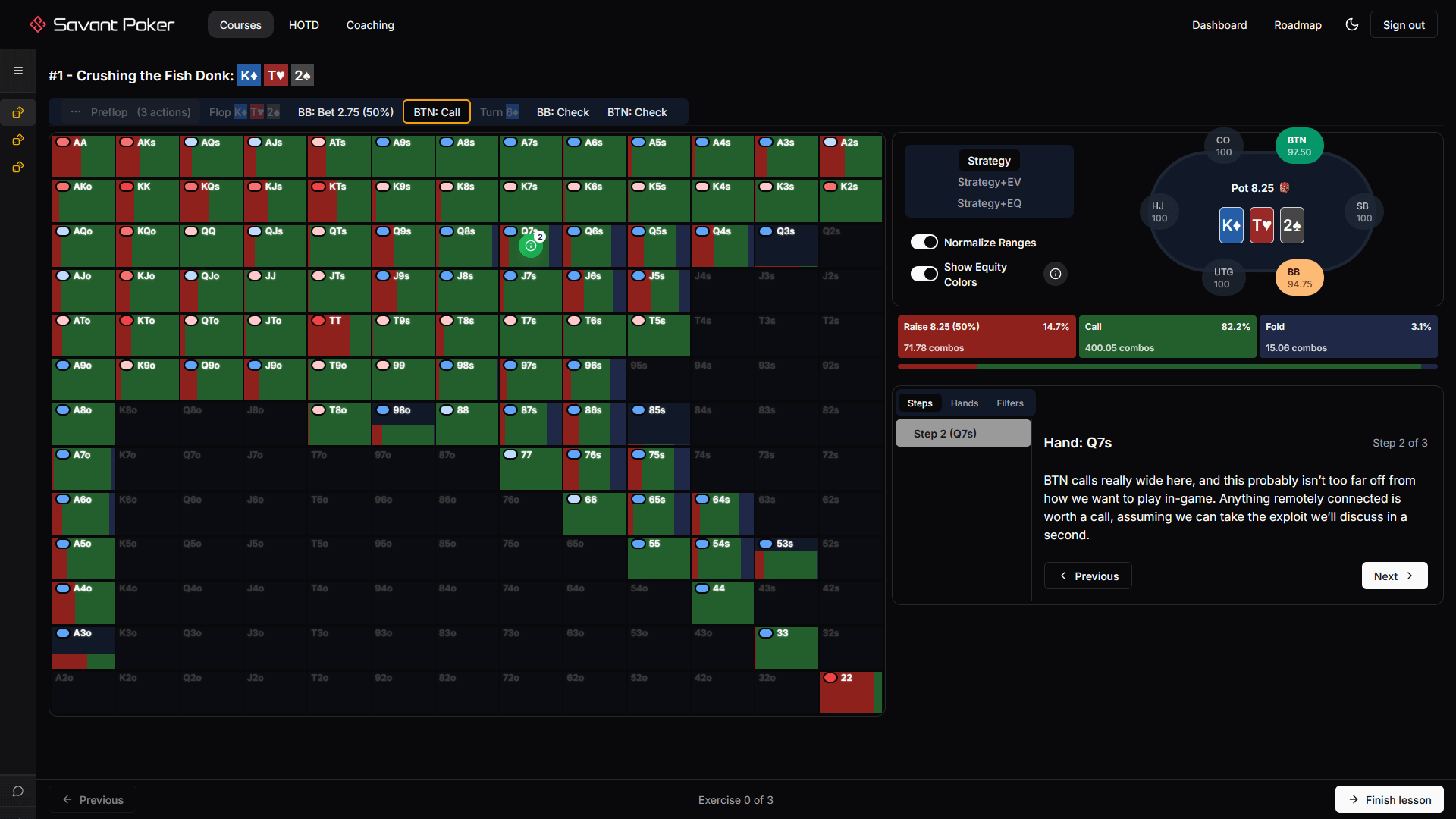Image resolution: width=1456 pixels, height=819 pixels.
Task: Toggle Normalize Ranges switch
Action: [924, 242]
